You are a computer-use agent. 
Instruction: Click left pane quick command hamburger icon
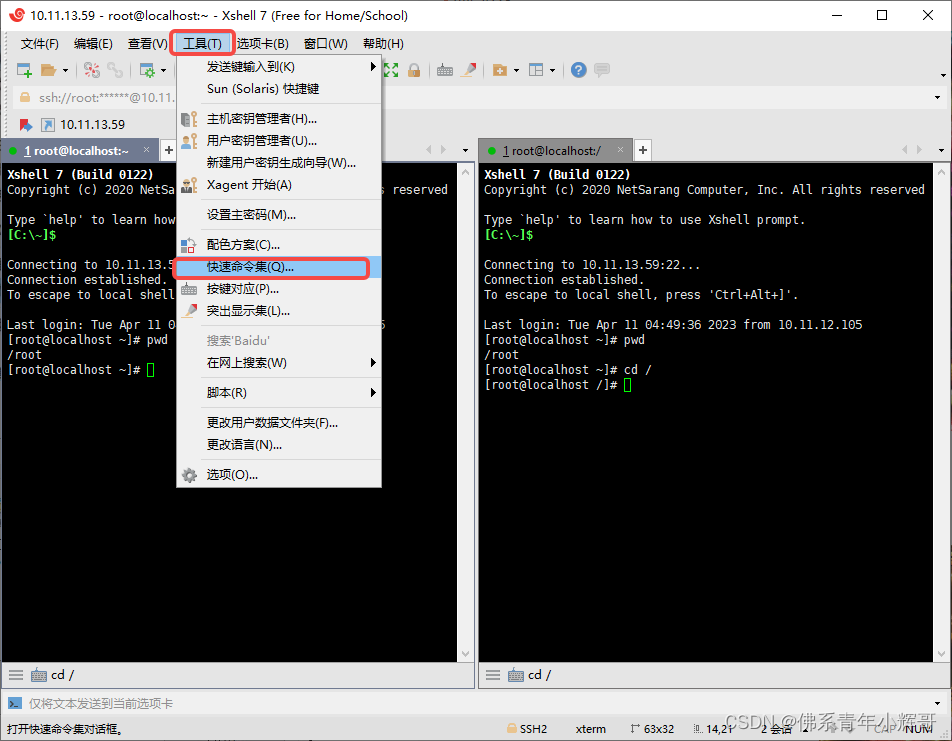pyautogui.click(x=16, y=675)
